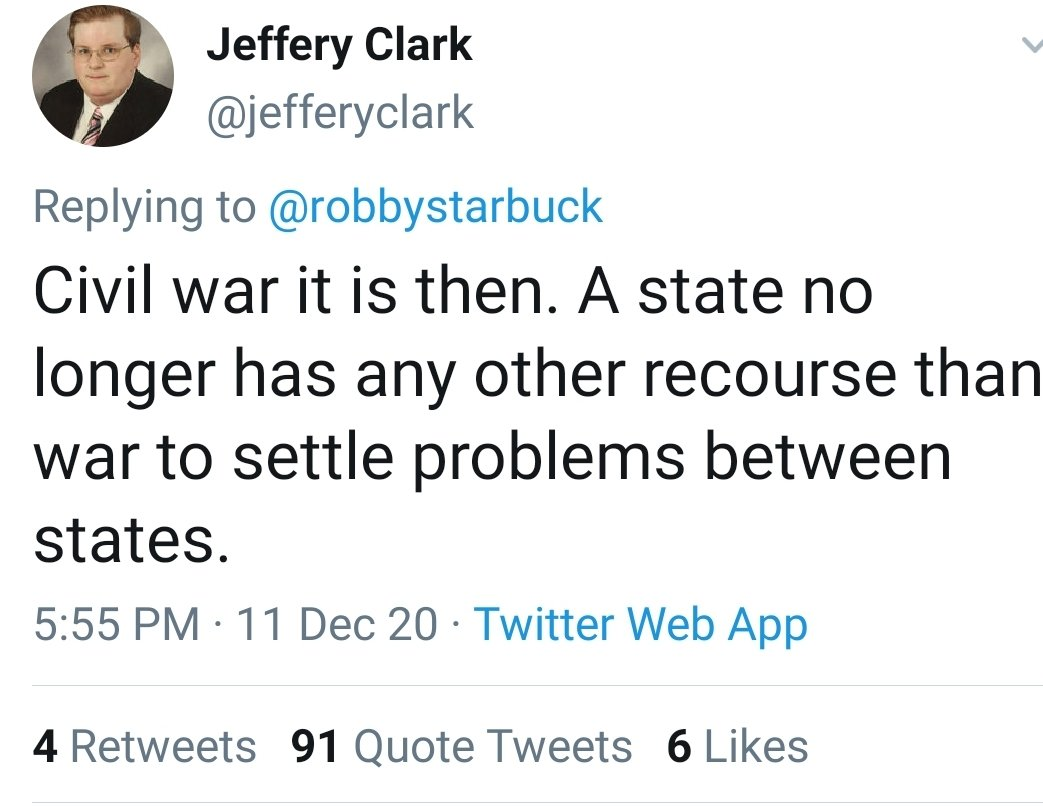This screenshot has height=806, width=1043.
Task: Click the retweet count number 4
Action: pyautogui.click(x=45, y=746)
